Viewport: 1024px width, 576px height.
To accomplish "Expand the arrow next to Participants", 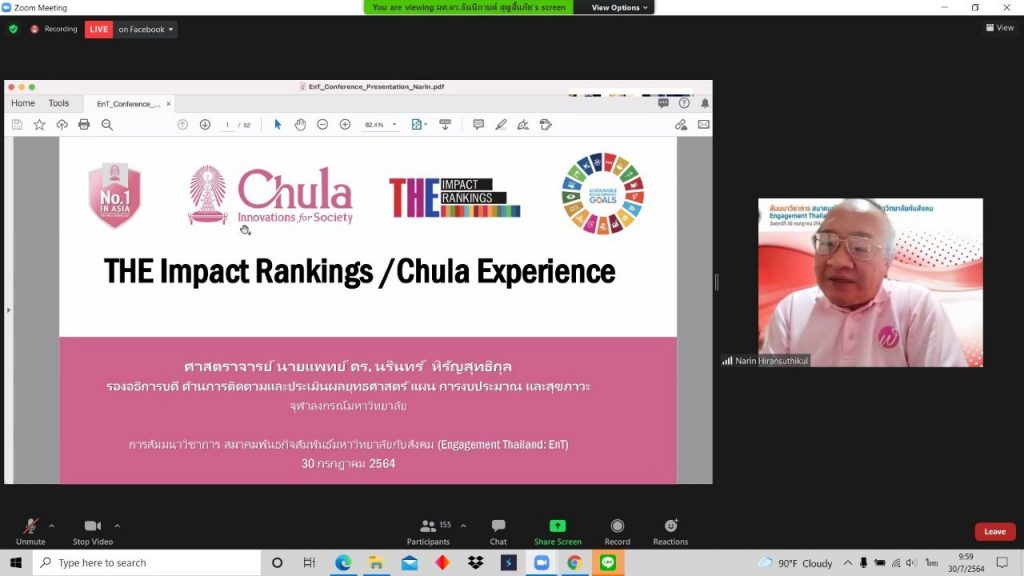I will point(463,525).
